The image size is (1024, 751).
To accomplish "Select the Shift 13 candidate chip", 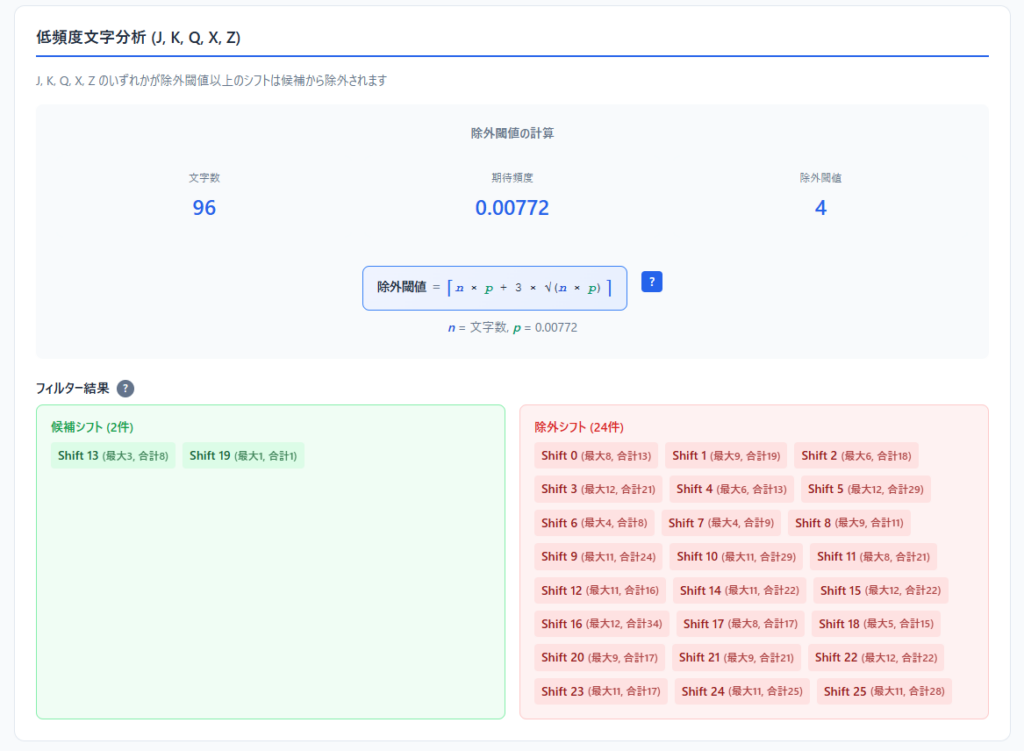I will coord(113,456).
